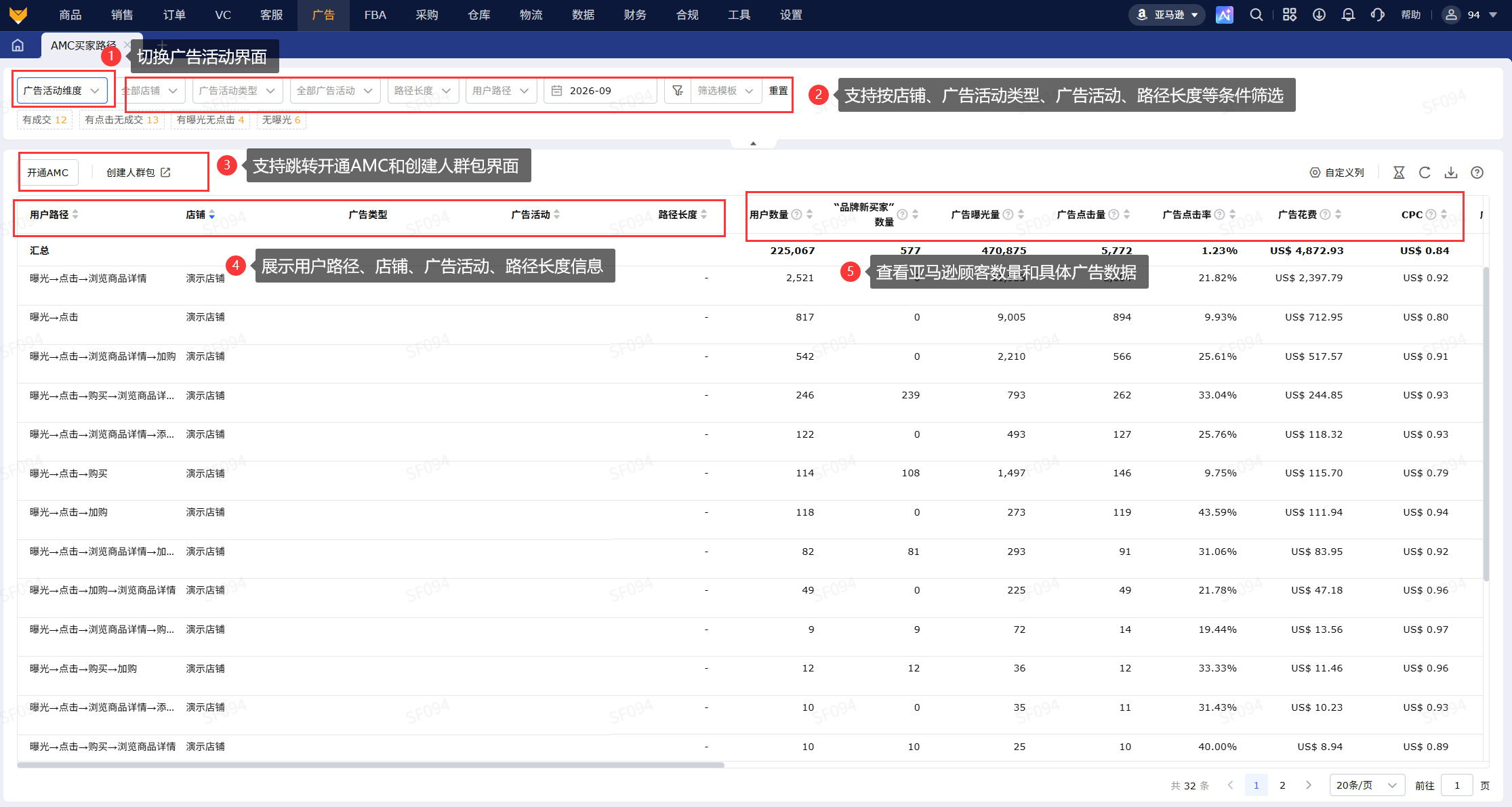Expand the 广告活动类型 filter
Image resolution: width=1512 pixels, height=807 pixels.
[x=237, y=91]
